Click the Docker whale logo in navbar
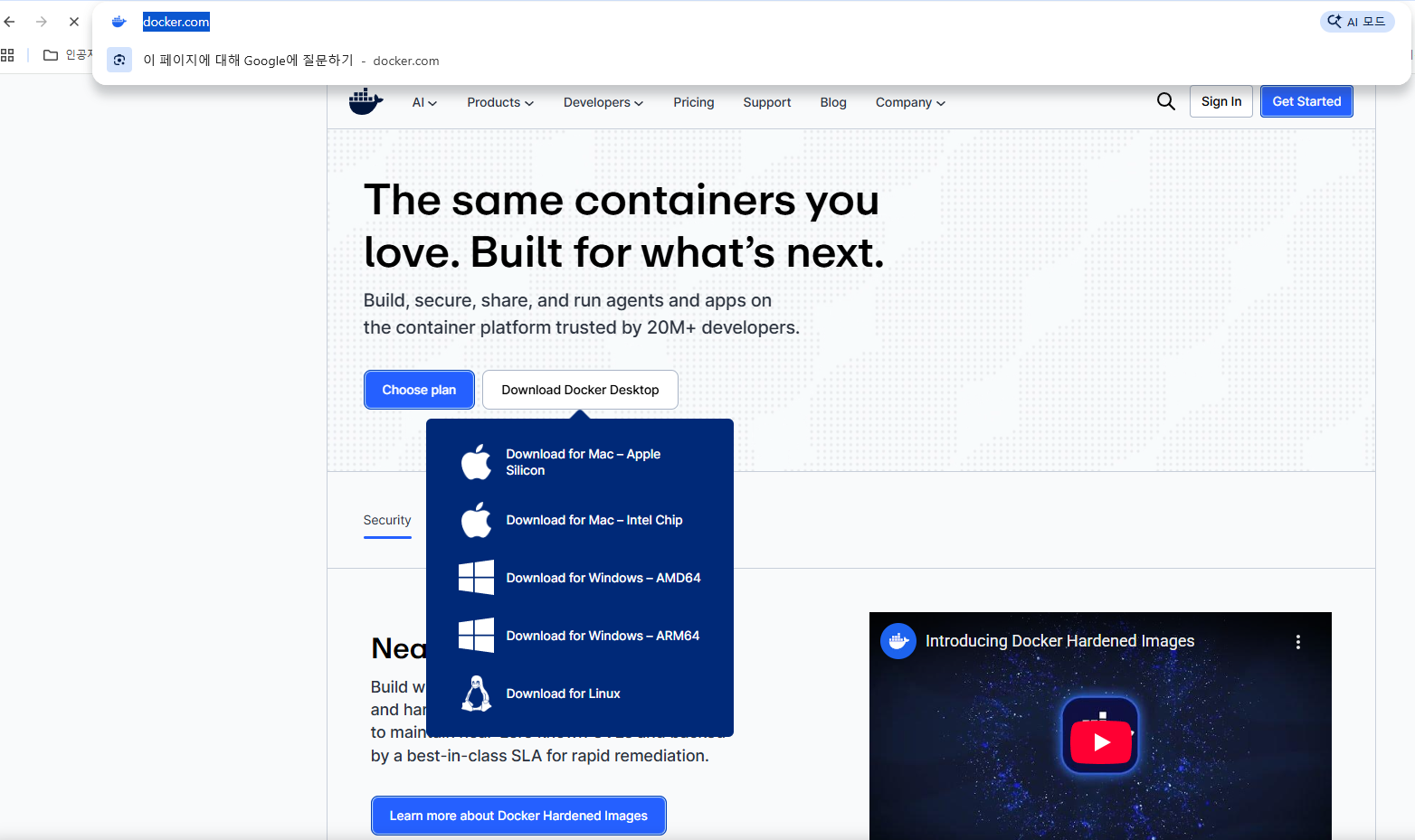 coord(366,101)
